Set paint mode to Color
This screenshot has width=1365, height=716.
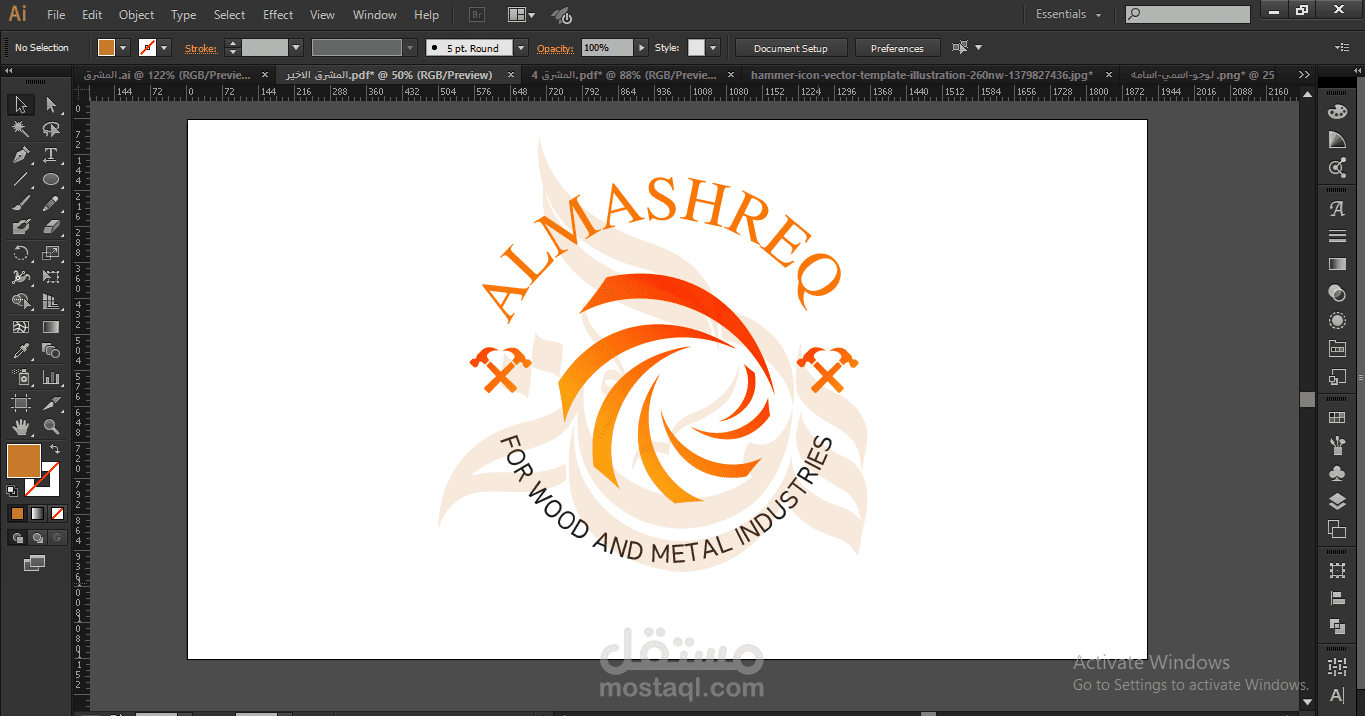pos(17,513)
